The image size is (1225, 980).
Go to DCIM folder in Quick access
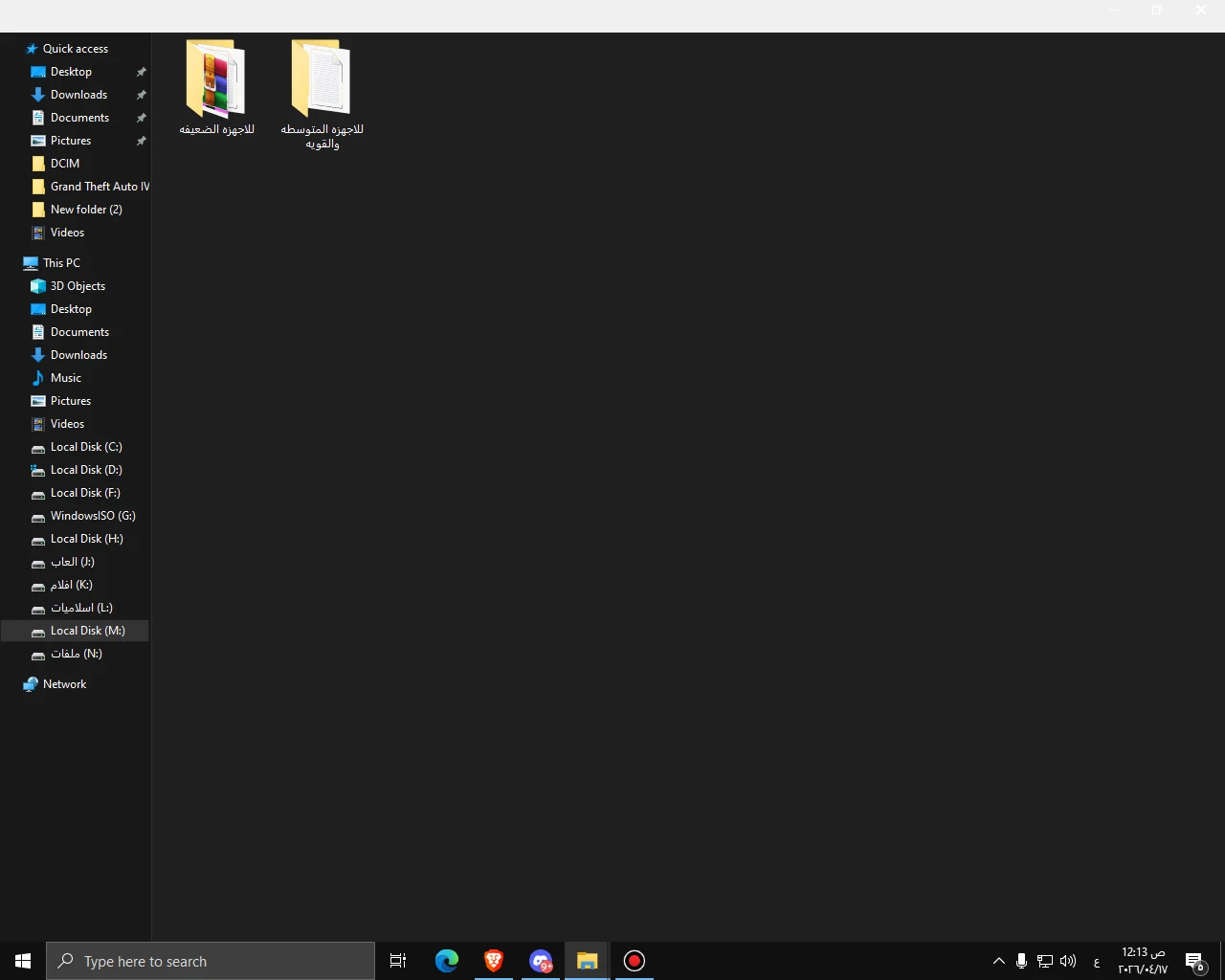pyautogui.click(x=64, y=164)
